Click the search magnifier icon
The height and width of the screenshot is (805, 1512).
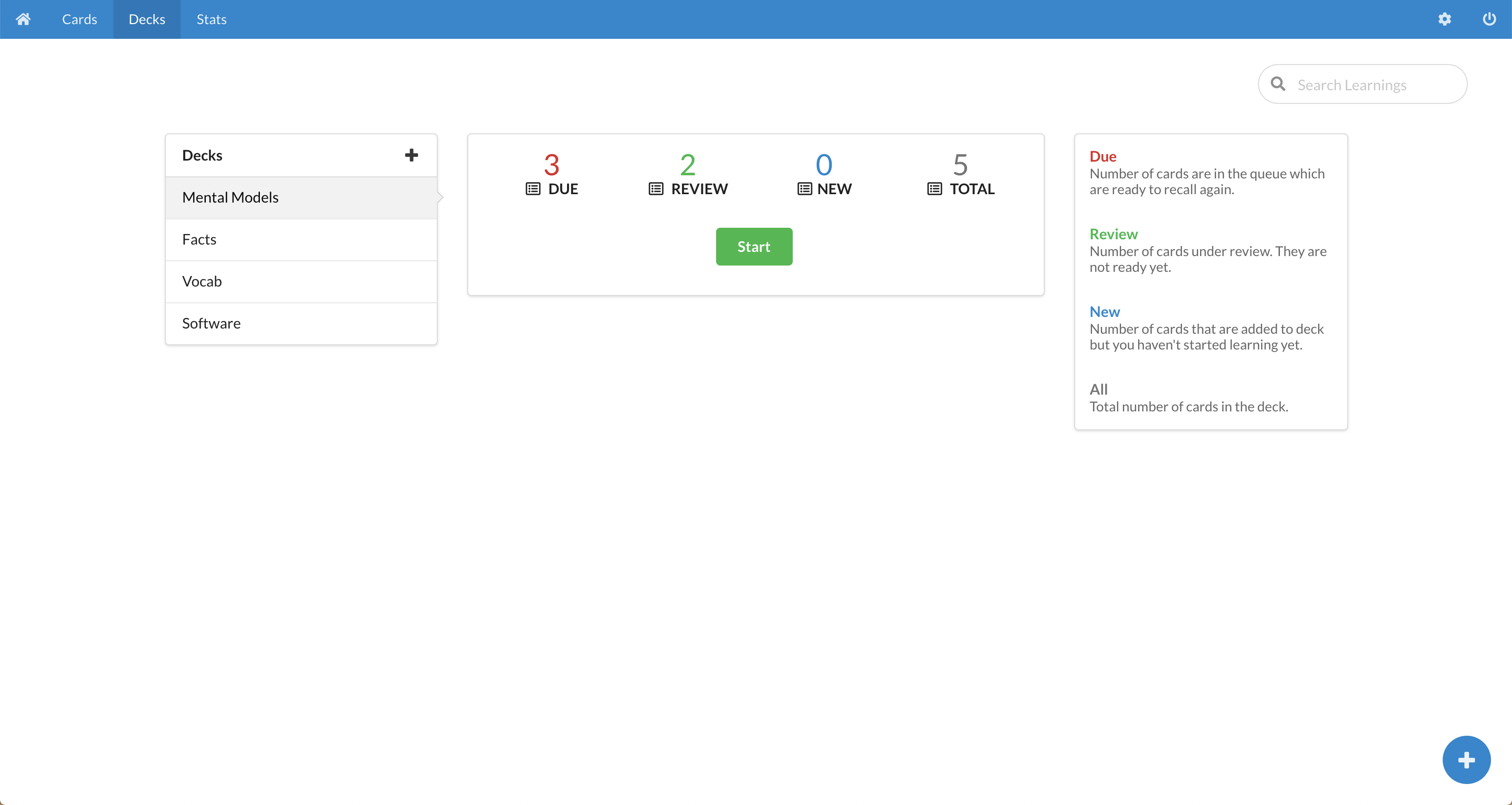coord(1278,84)
